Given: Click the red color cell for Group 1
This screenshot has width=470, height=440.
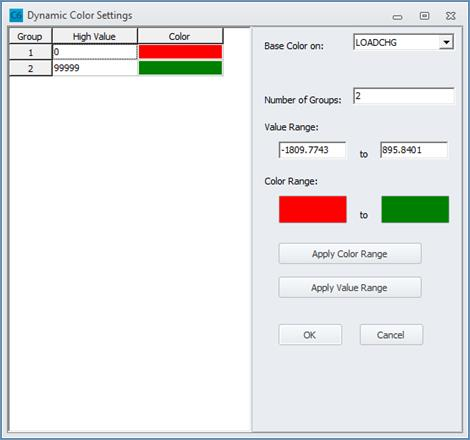Looking at the screenshot, I should (x=180, y=52).
